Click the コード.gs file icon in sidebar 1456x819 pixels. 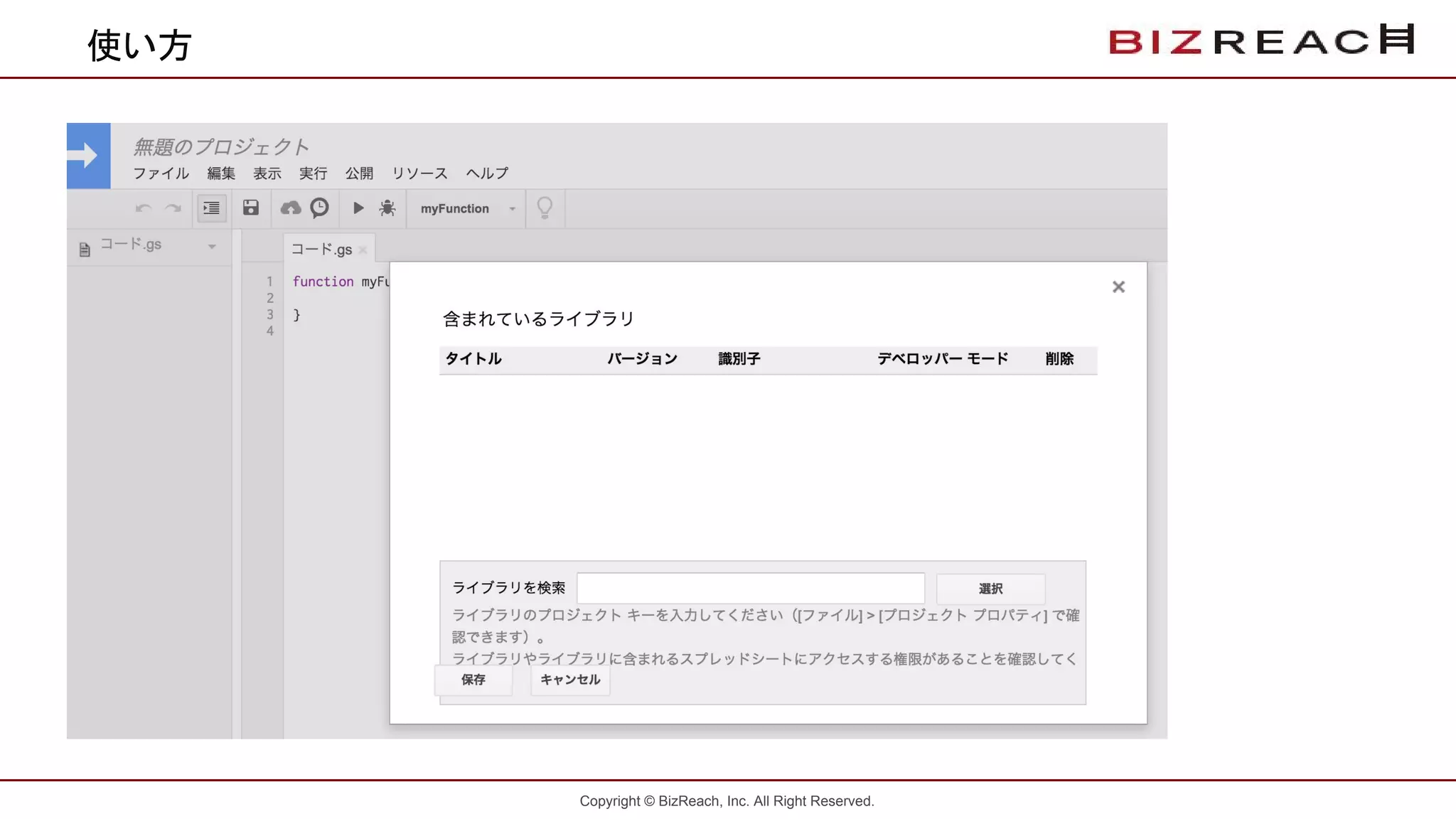(85, 250)
